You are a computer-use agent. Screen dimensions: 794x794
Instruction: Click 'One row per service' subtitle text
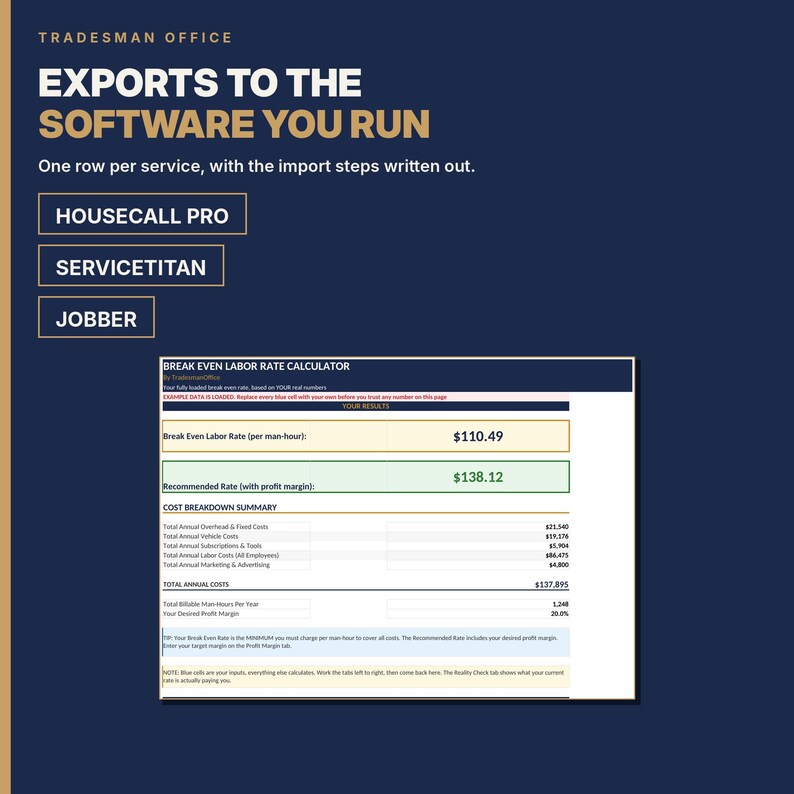click(x=256, y=166)
